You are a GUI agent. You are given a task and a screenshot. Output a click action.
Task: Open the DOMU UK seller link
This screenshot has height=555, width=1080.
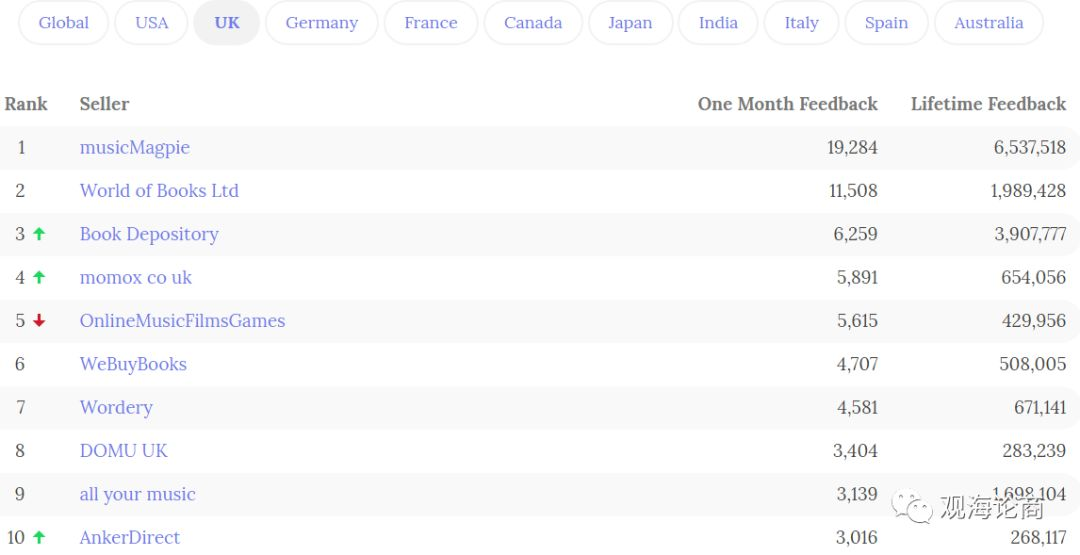[123, 451]
